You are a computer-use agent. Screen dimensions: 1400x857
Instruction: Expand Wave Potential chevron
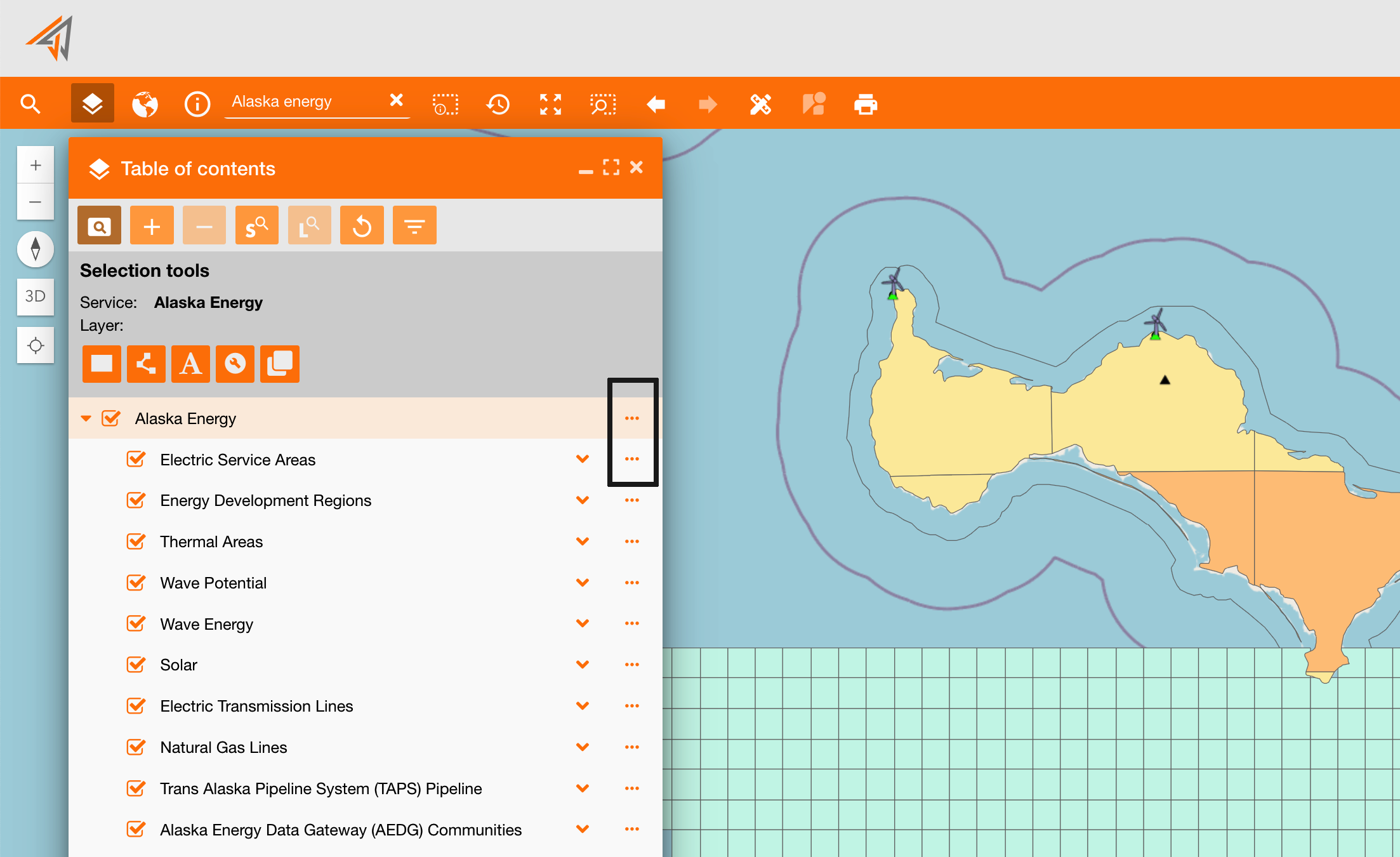coord(583,582)
